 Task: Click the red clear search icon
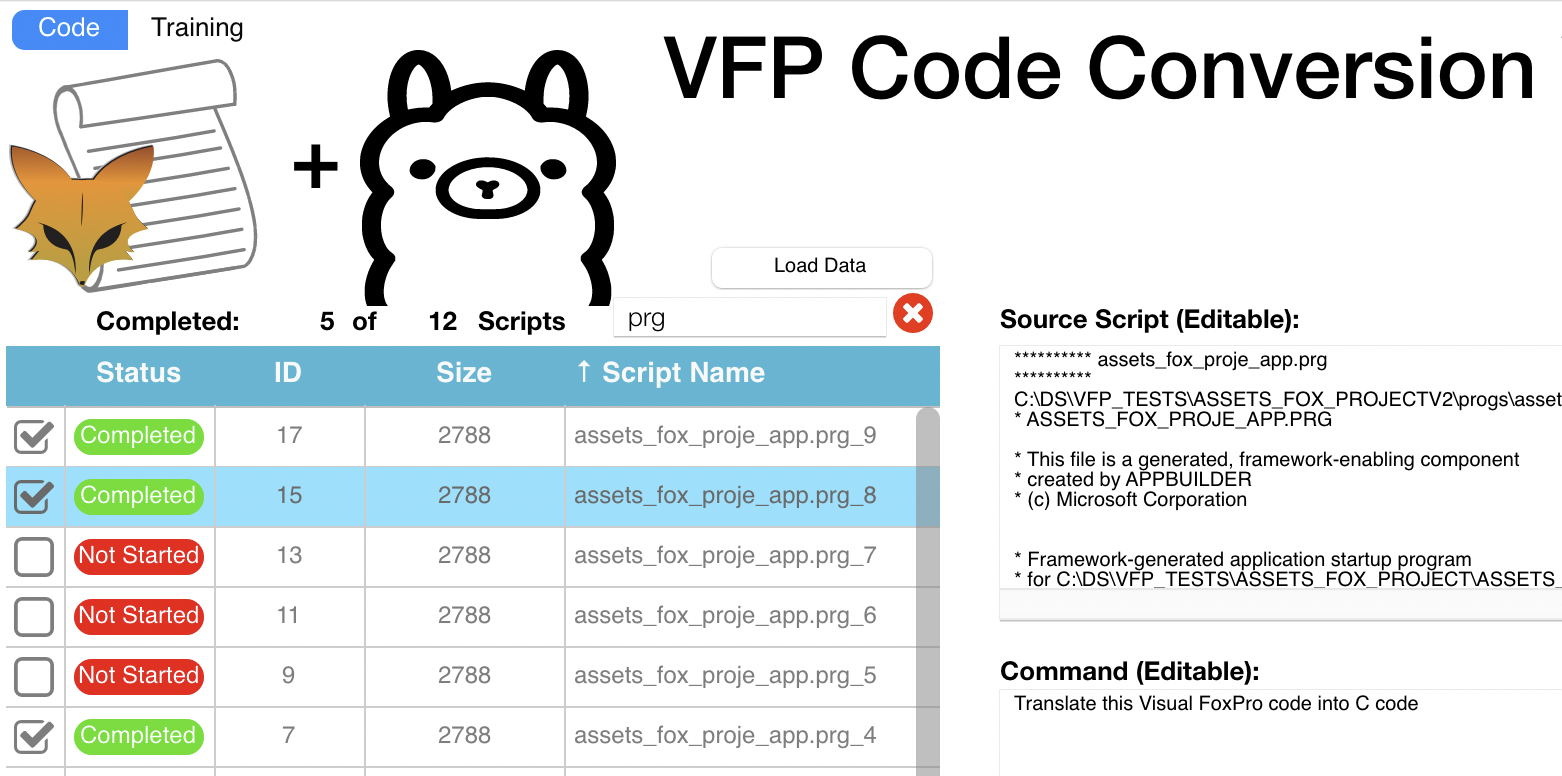pos(911,314)
